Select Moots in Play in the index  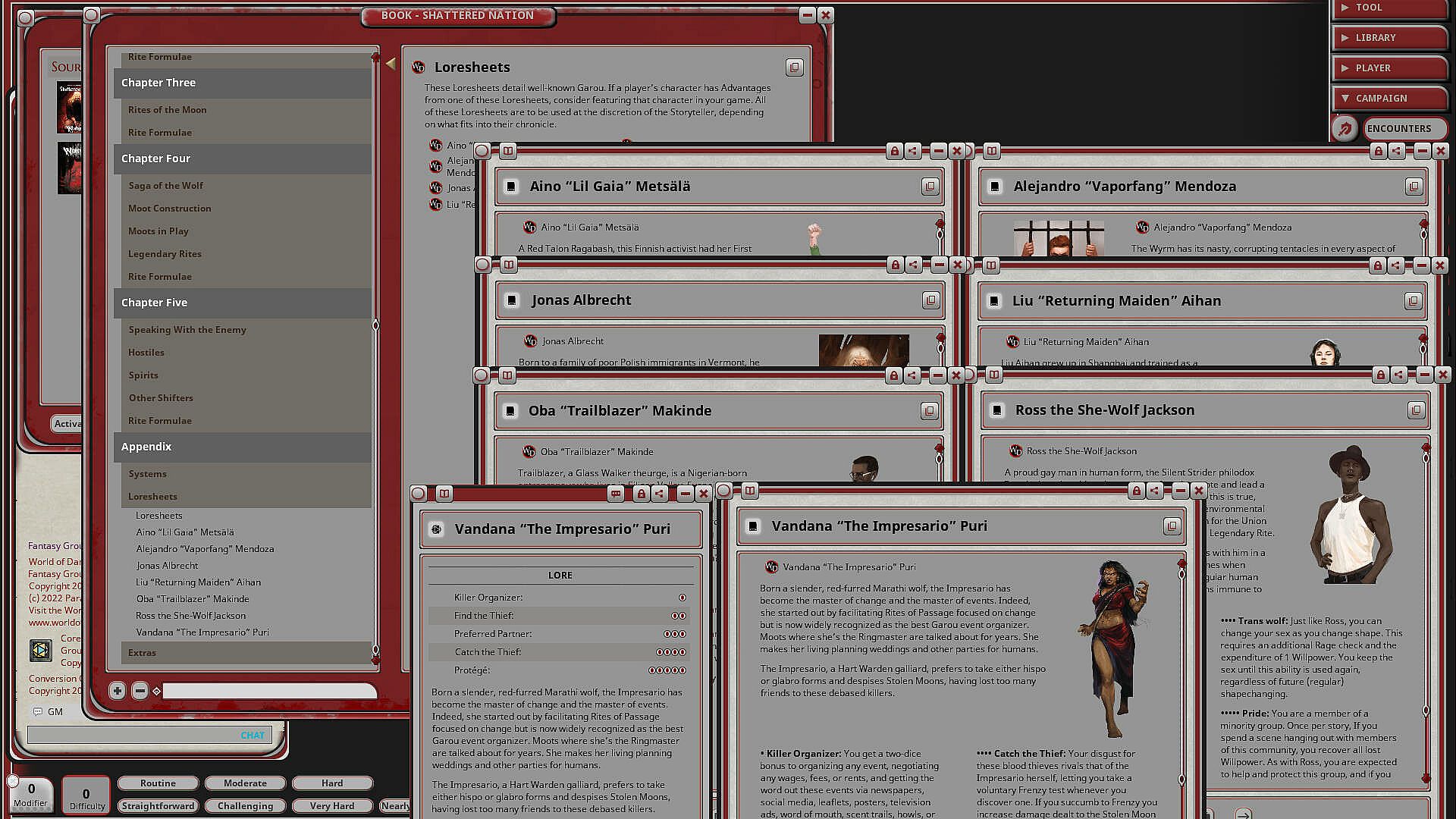tap(158, 231)
